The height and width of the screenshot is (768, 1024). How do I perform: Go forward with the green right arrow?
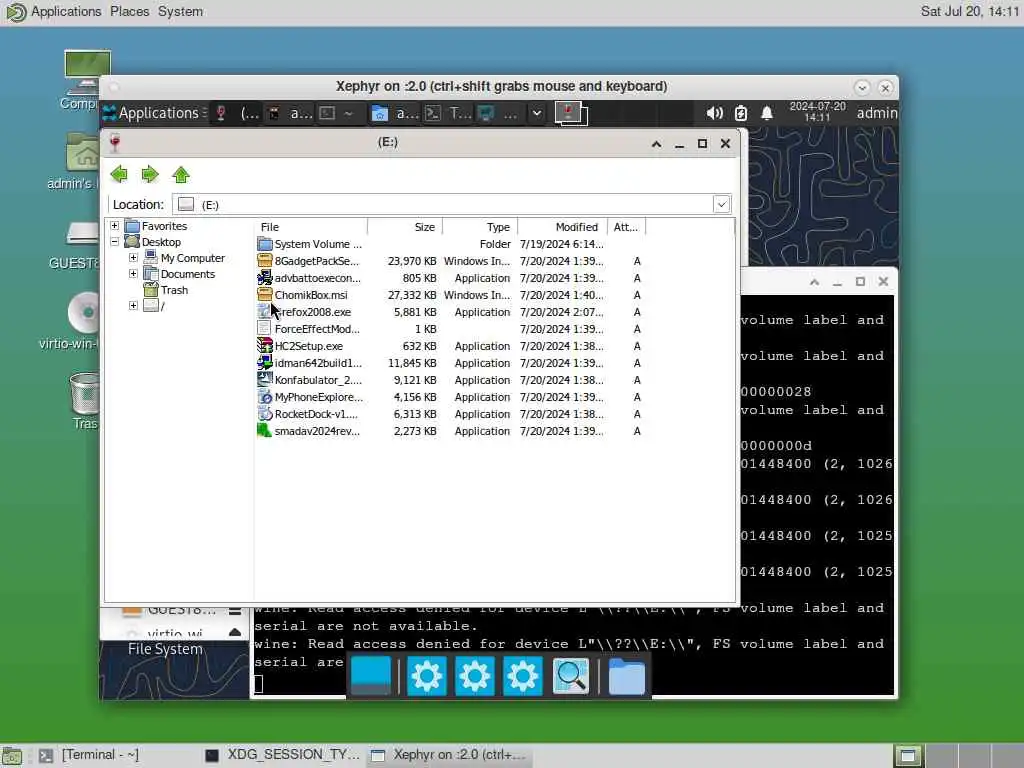point(150,174)
